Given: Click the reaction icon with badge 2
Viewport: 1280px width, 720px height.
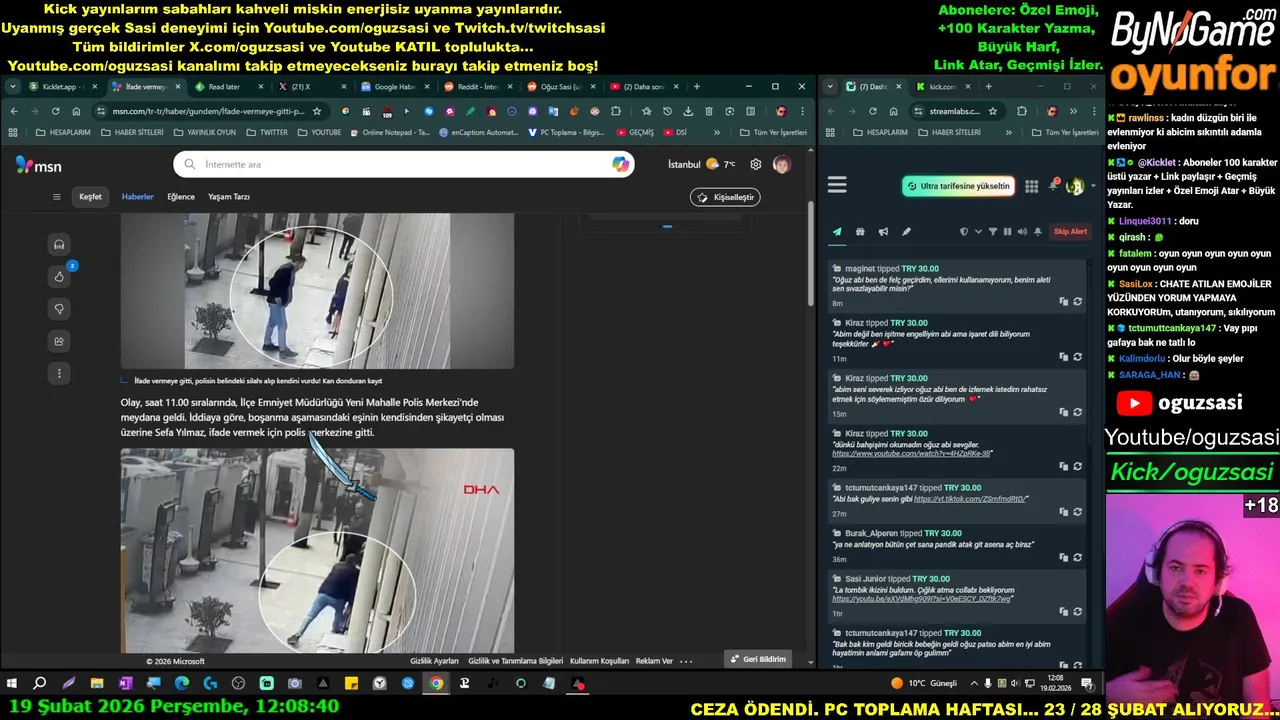Looking at the screenshot, I should click(59, 277).
